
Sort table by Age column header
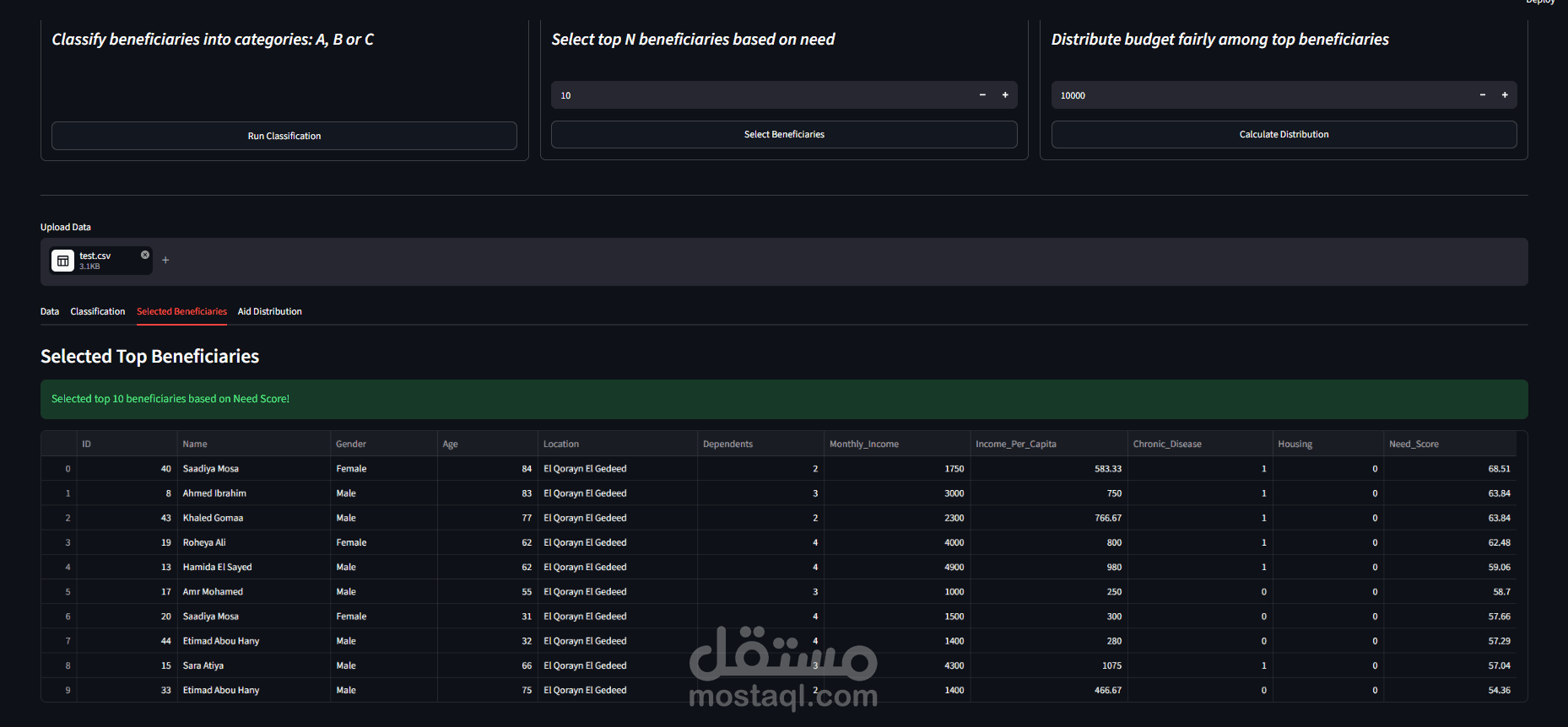coord(488,444)
